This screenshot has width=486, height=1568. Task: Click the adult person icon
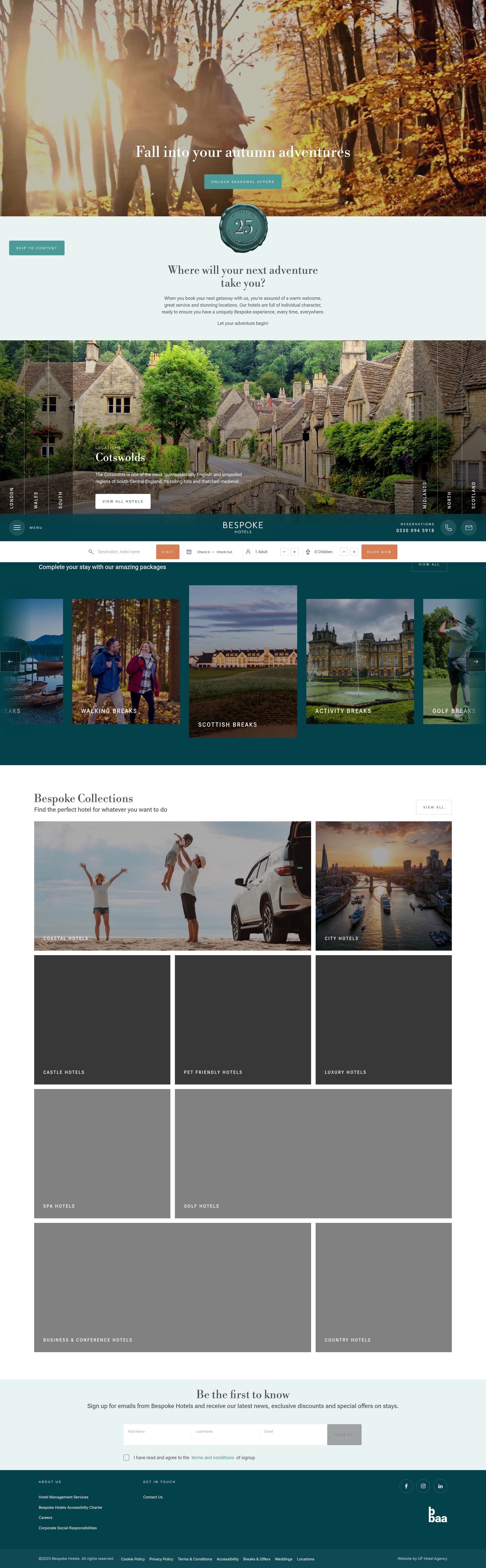point(248,552)
